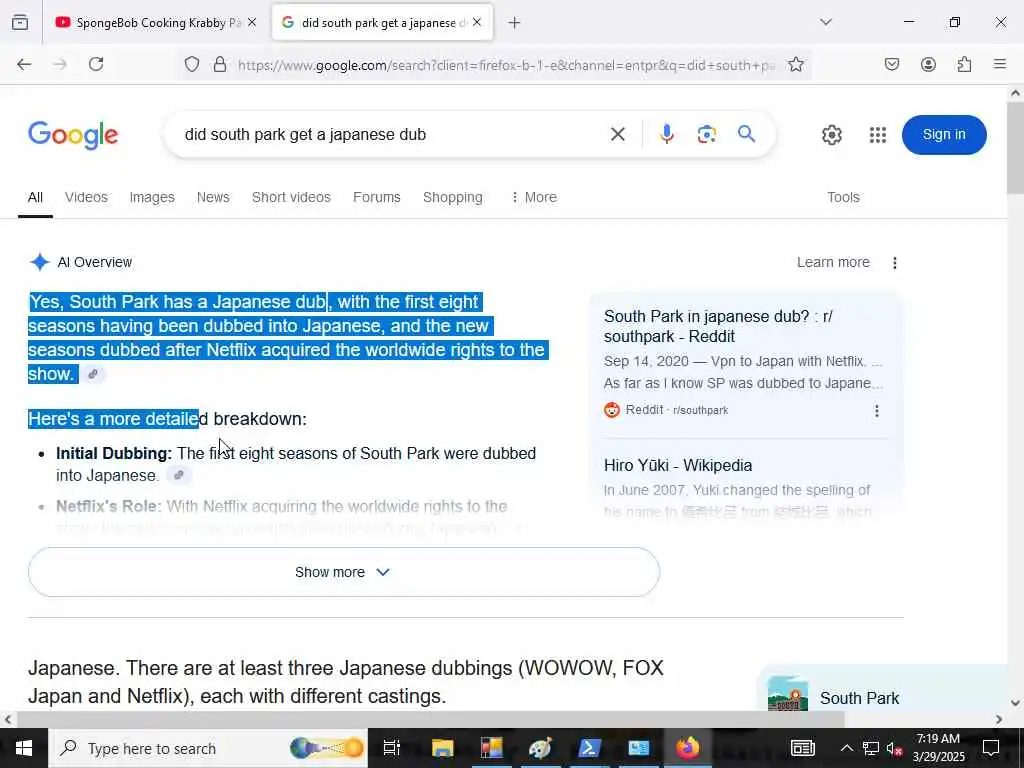The height and width of the screenshot is (768, 1024).
Task: Expand the More search filters menu
Action: coord(534,197)
